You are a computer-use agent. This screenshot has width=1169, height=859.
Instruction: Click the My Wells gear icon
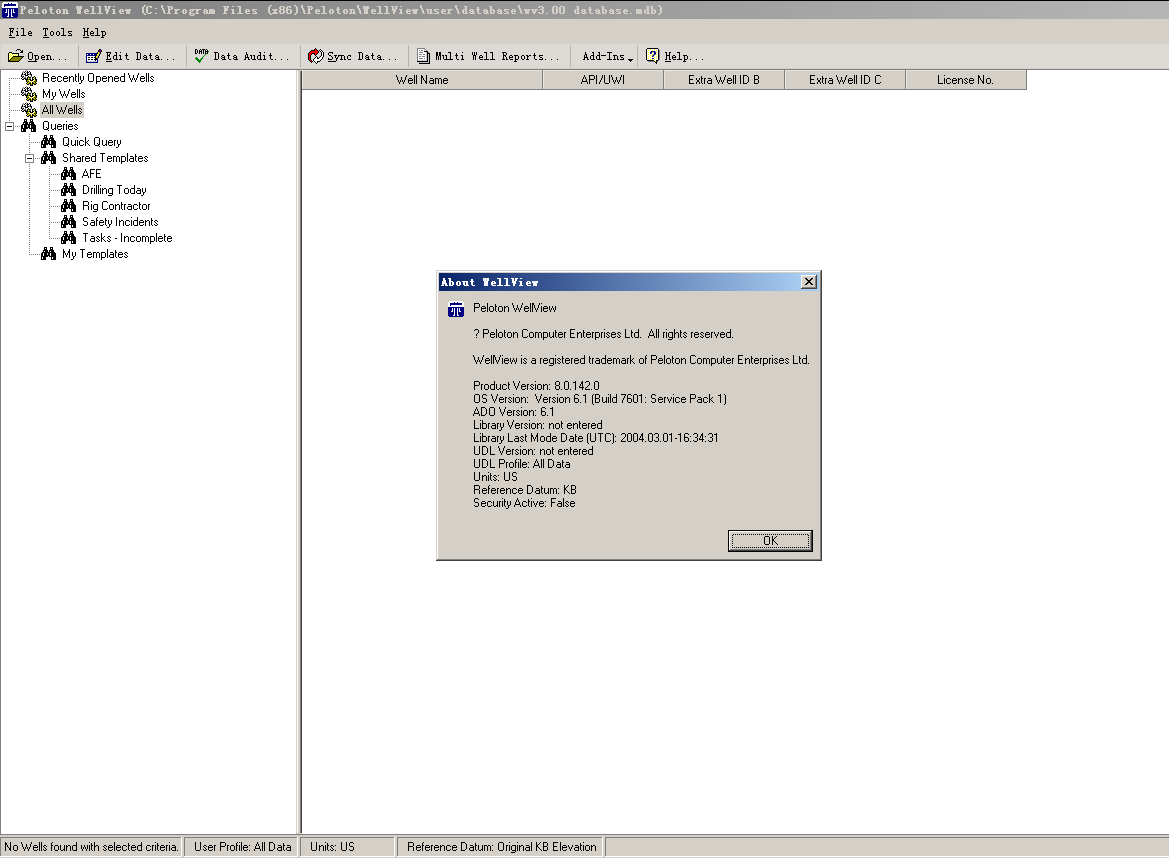pyautogui.click(x=29, y=94)
